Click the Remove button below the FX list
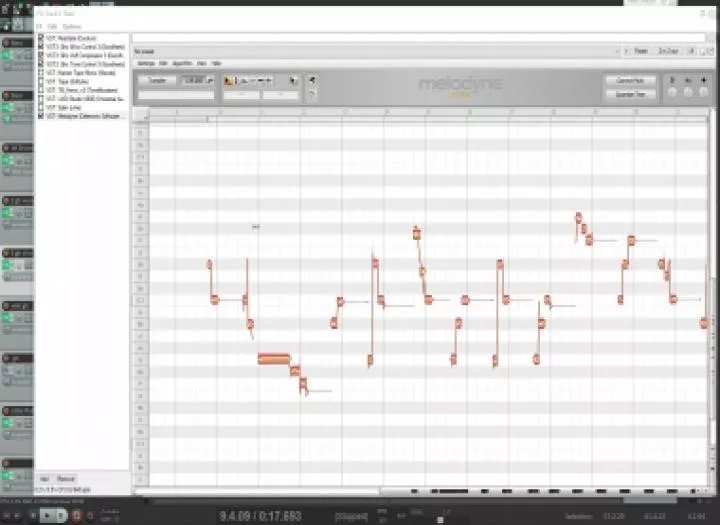The image size is (720, 525). pyautogui.click(x=66, y=479)
